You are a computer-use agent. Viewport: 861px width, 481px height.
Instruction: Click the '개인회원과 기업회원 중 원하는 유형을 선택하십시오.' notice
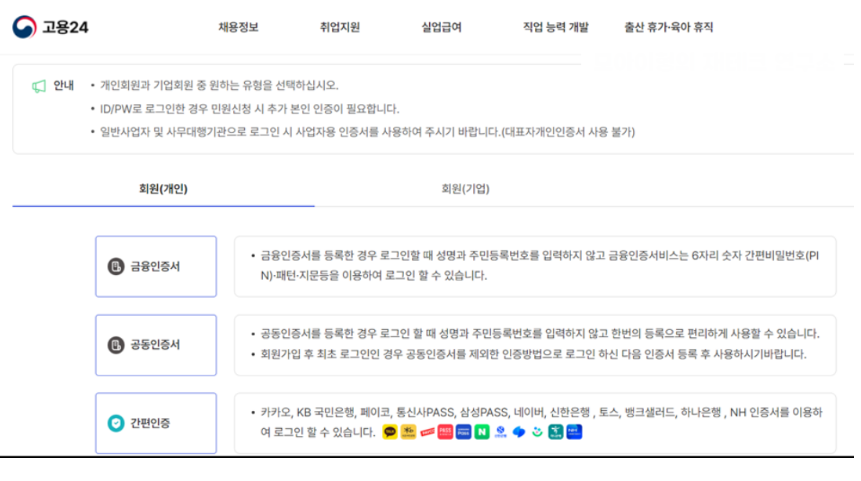pos(219,86)
